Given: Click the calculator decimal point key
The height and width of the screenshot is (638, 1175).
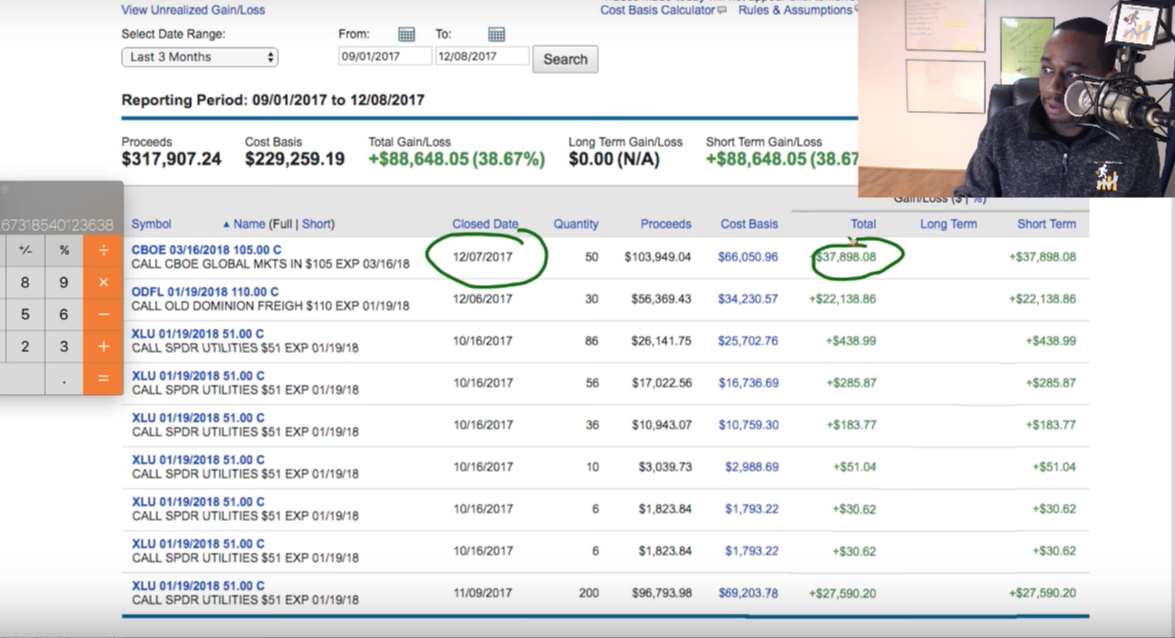Looking at the screenshot, I should (64, 379).
